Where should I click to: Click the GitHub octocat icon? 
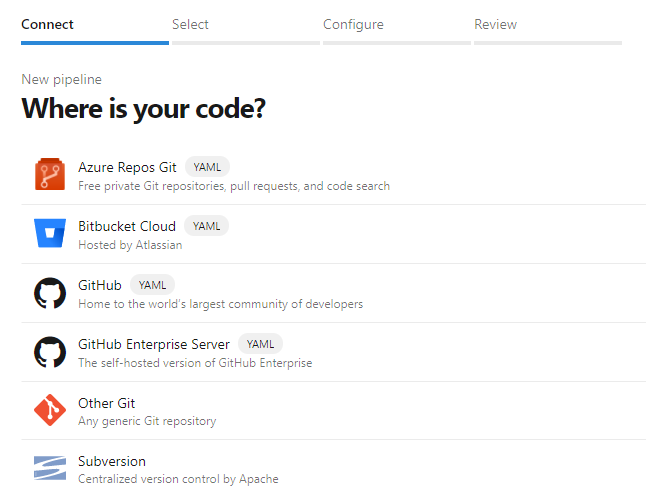point(50,293)
